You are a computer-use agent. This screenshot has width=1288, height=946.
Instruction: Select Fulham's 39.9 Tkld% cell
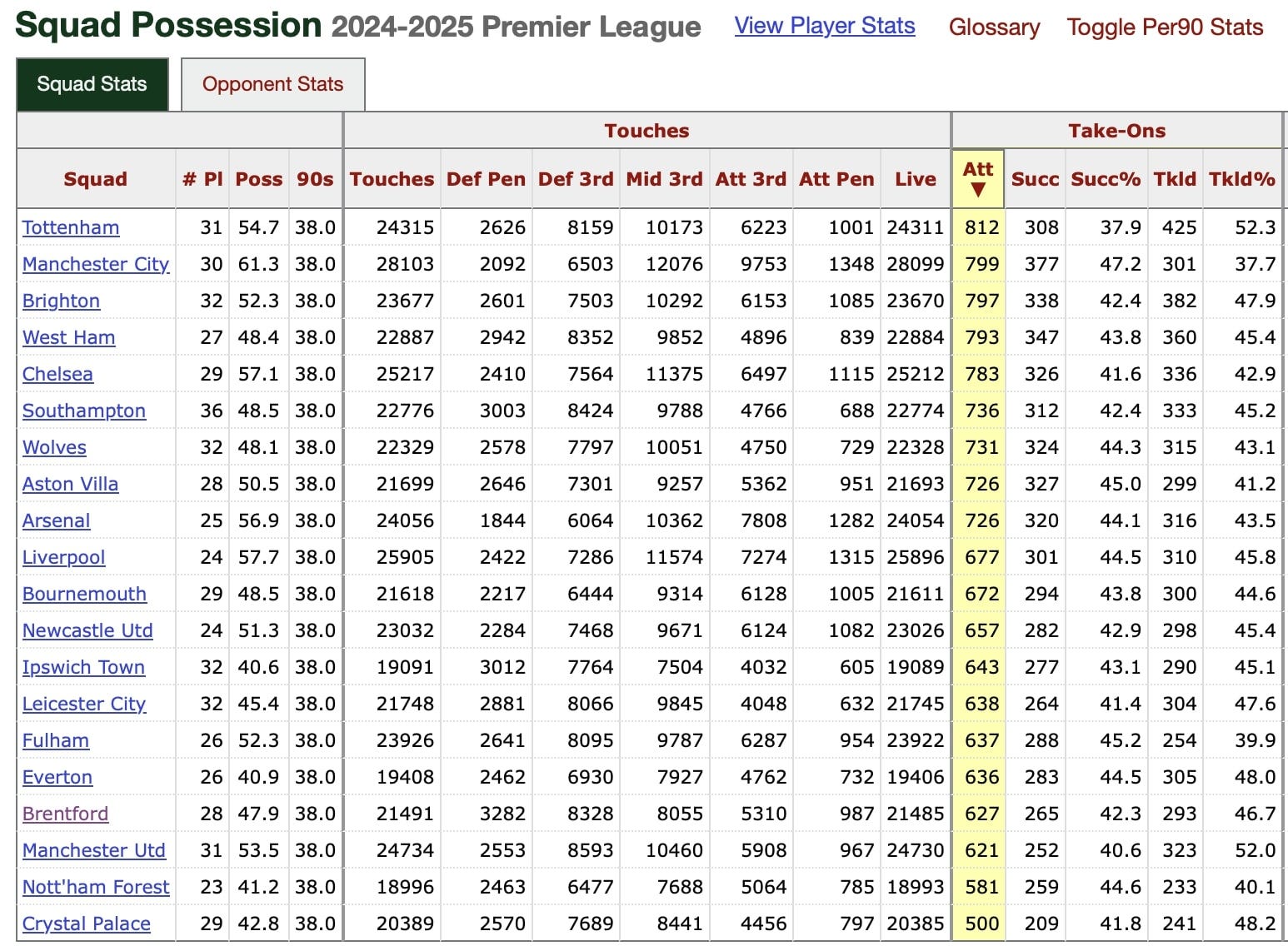[x=1242, y=740]
